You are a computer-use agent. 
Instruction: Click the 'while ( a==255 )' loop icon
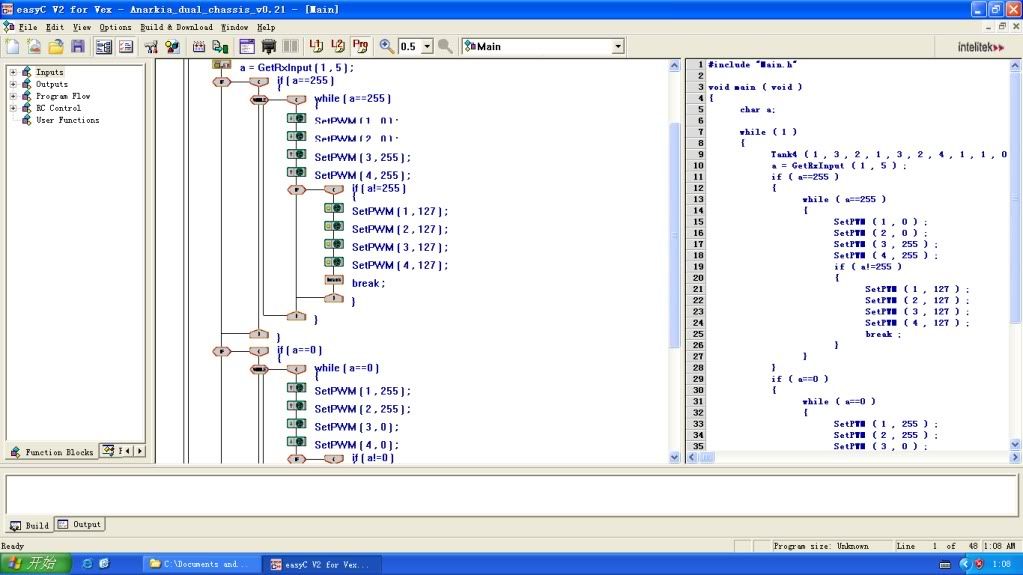click(x=259, y=99)
